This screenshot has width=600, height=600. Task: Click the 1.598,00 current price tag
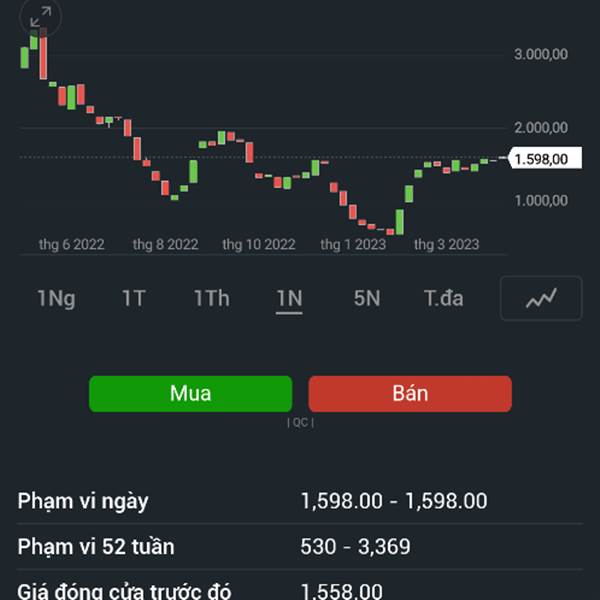(x=544, y=158)
